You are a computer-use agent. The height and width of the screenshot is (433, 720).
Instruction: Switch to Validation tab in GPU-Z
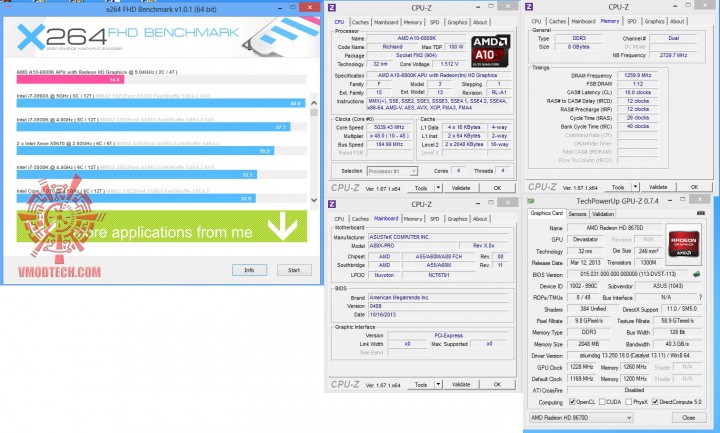(x=602, y=214)
